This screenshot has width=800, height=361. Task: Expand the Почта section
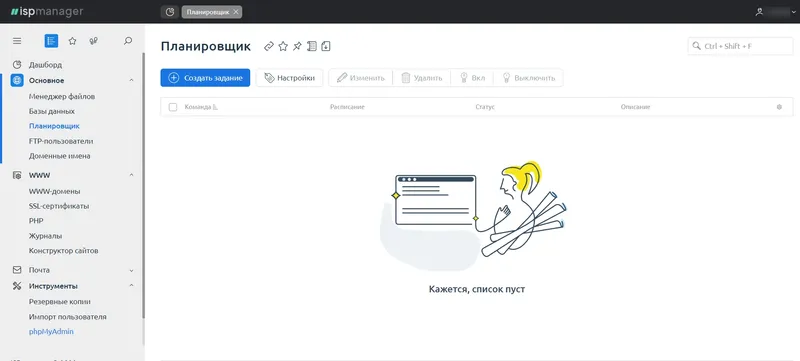[131, 270]
